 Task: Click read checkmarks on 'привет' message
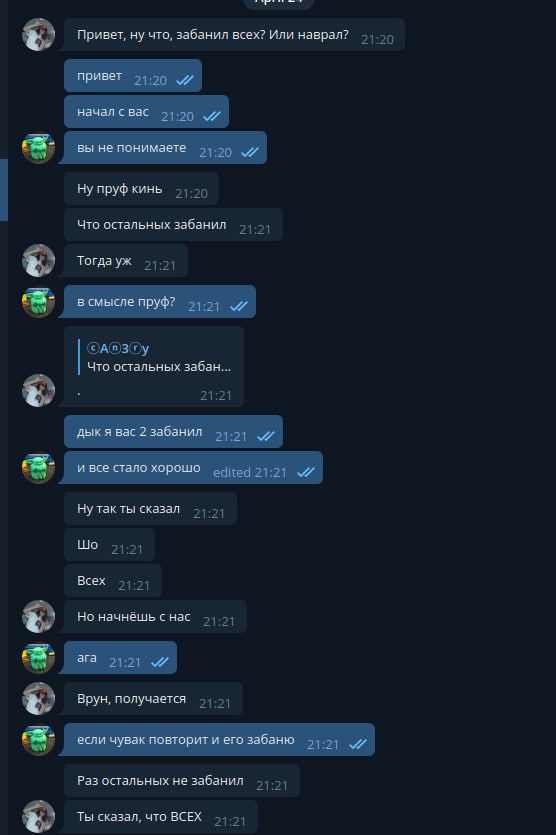pyautogui.click(x=185, y=80)
